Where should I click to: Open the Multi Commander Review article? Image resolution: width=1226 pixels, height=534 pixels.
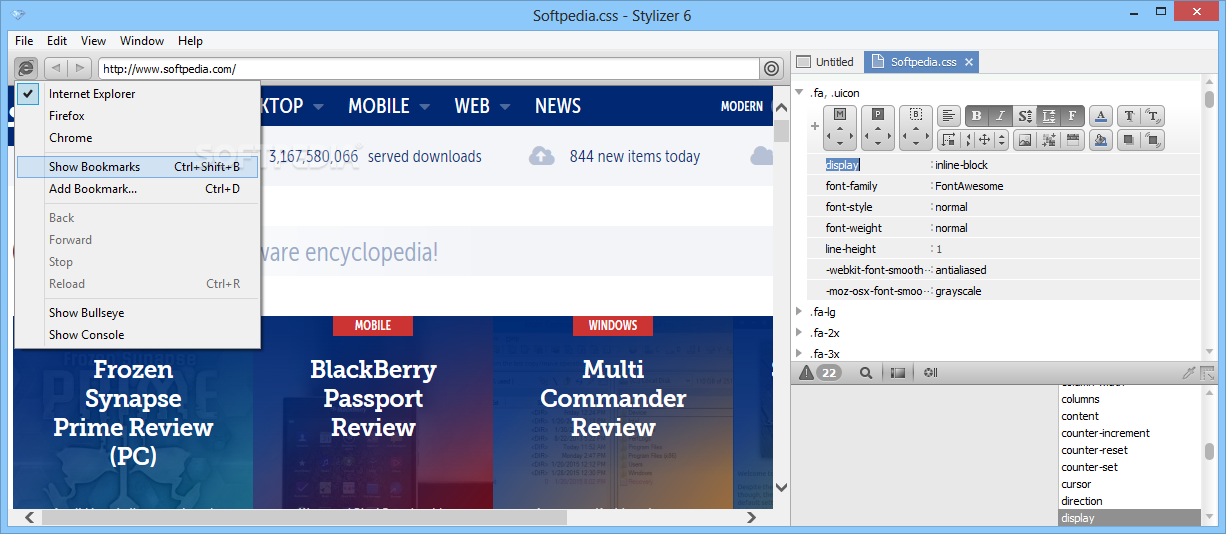tap(613, 399)
